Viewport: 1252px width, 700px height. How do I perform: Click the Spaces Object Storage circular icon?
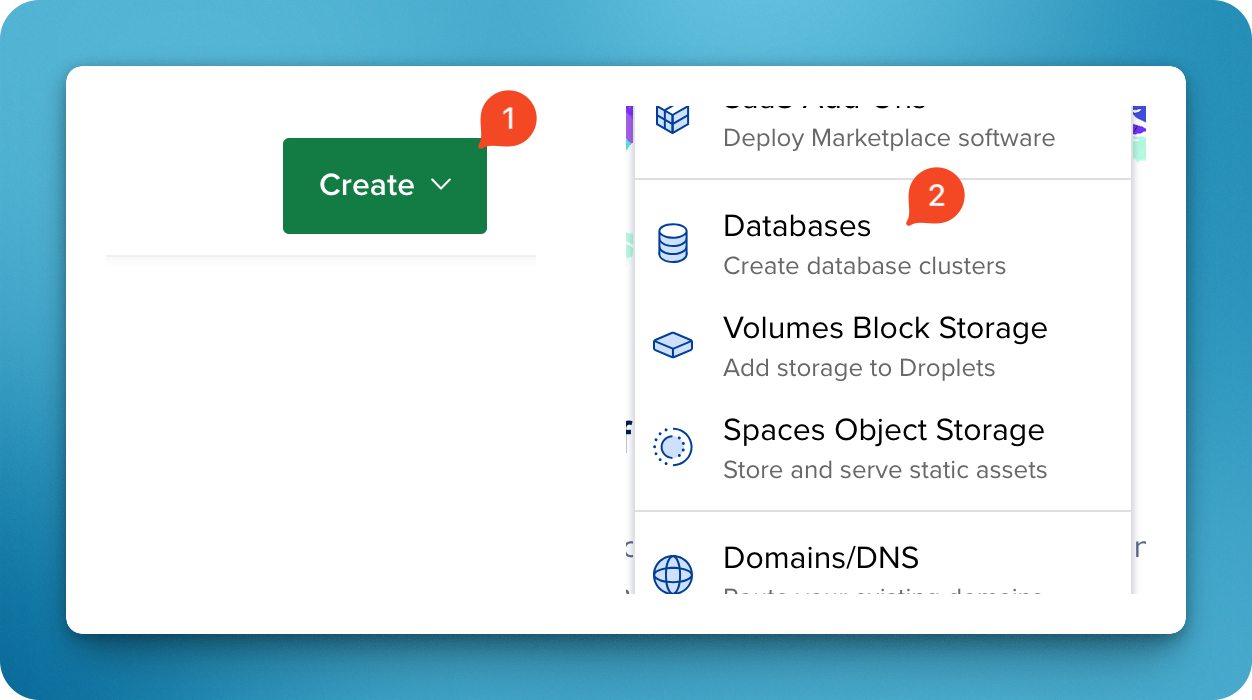tap(672, 447)
